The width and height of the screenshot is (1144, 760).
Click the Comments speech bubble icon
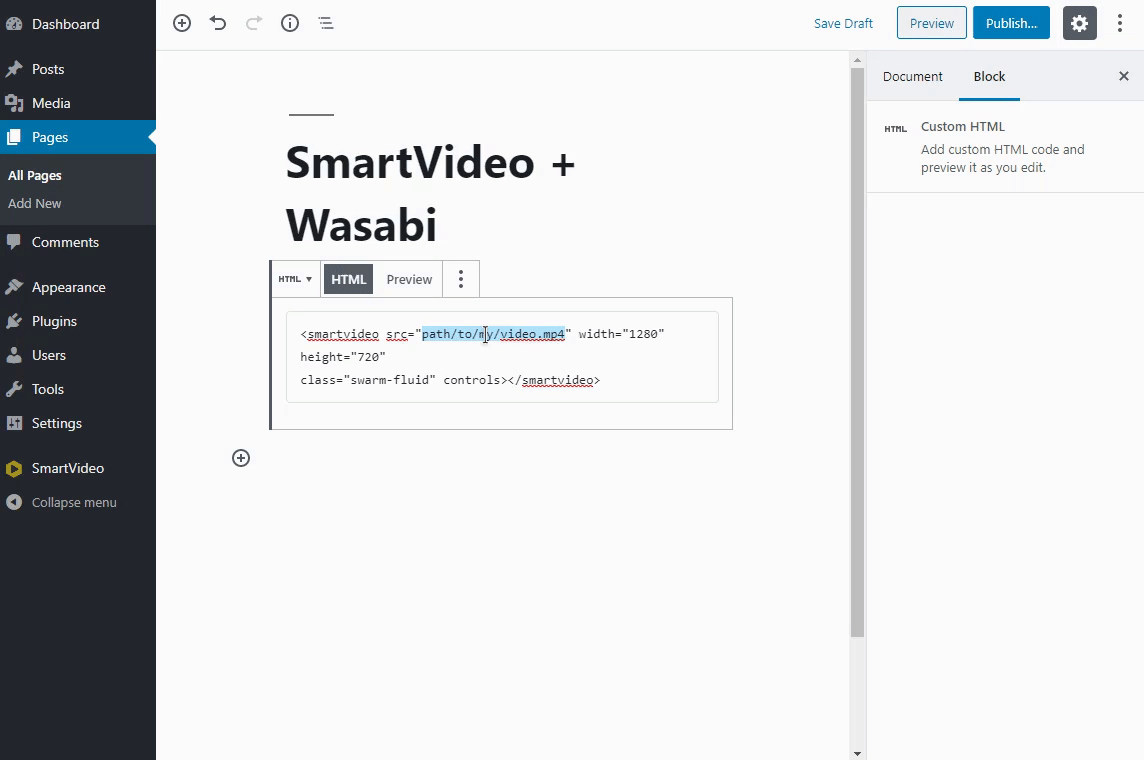point(14,242)
